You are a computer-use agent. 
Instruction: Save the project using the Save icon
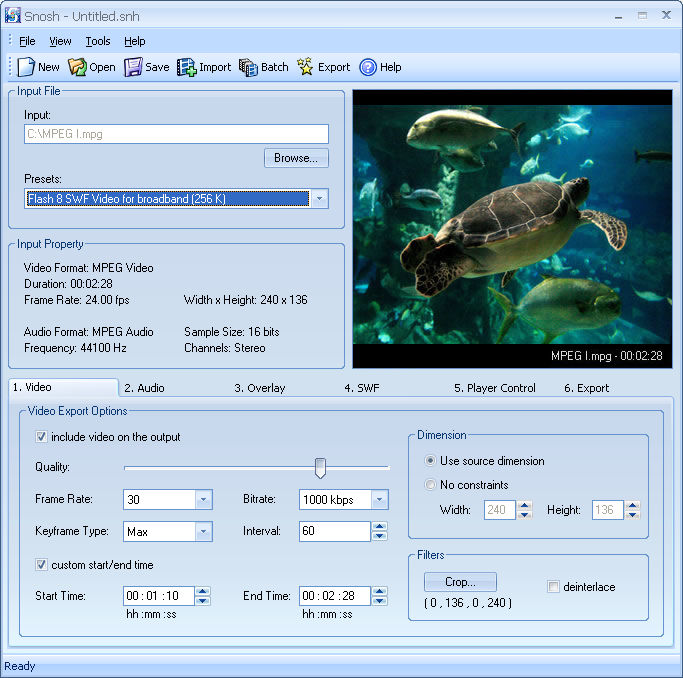[x=133, y=67]
